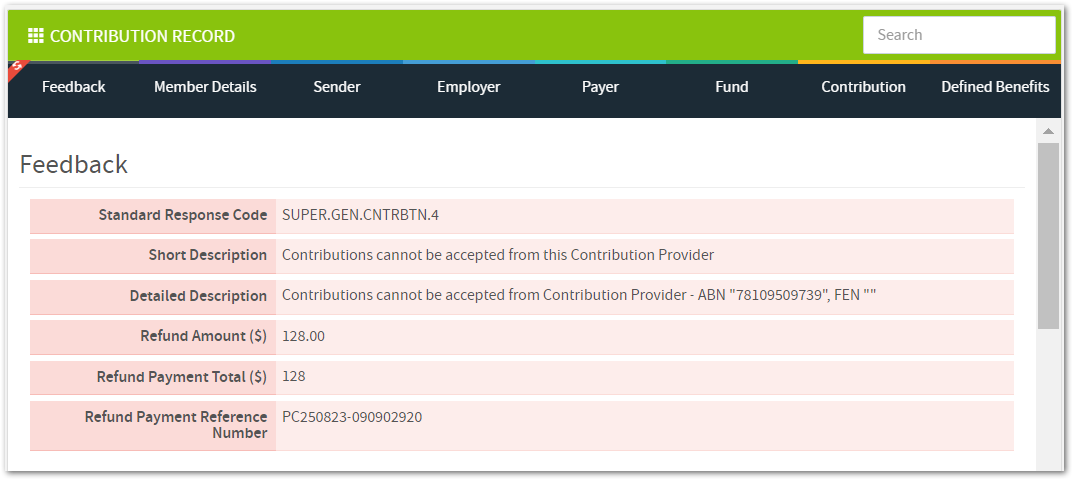Image resolution: width=1073 pixels, height=480 pixels.
Task: Go to the Employer tab
Action: click(x=469, y=87)
